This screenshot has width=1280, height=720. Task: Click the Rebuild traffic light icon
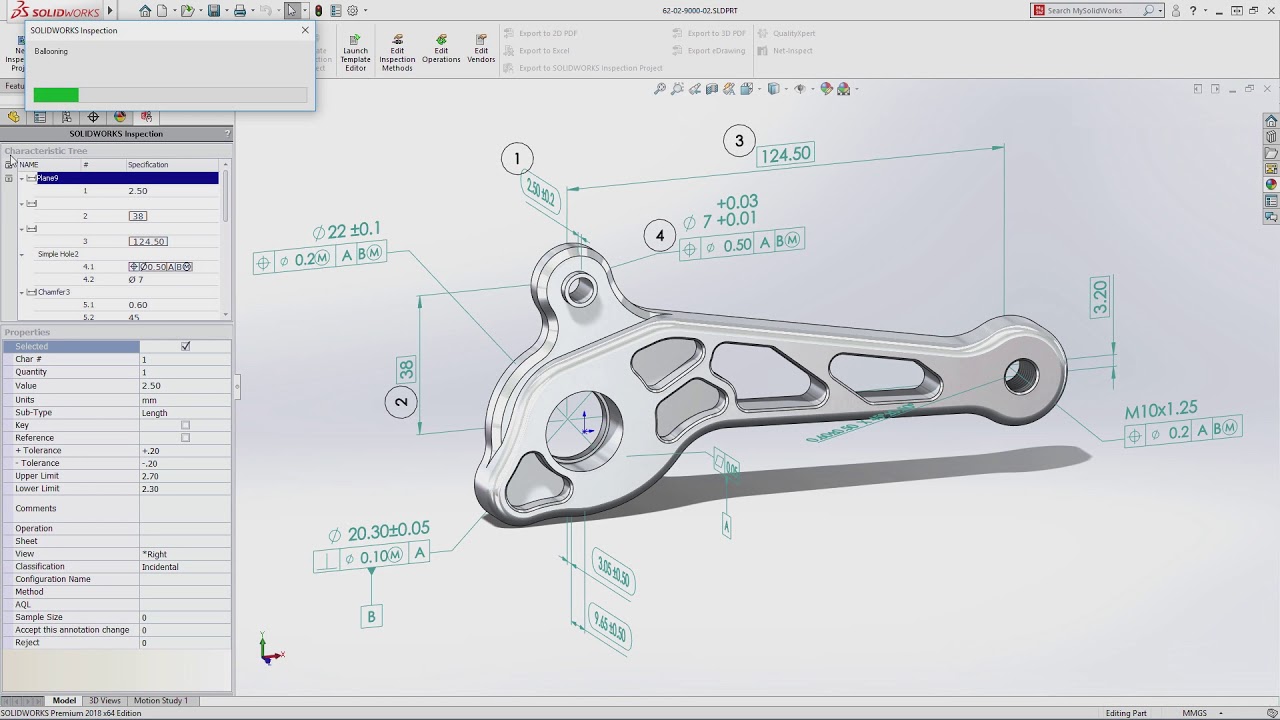pos(318,10)
